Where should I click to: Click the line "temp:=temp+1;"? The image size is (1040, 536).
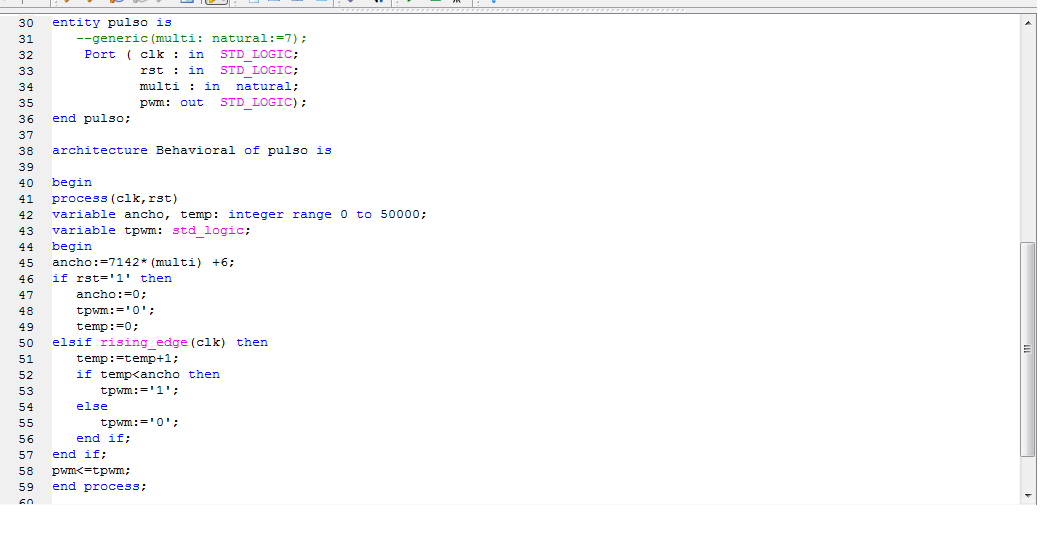[x=127, y=358]
